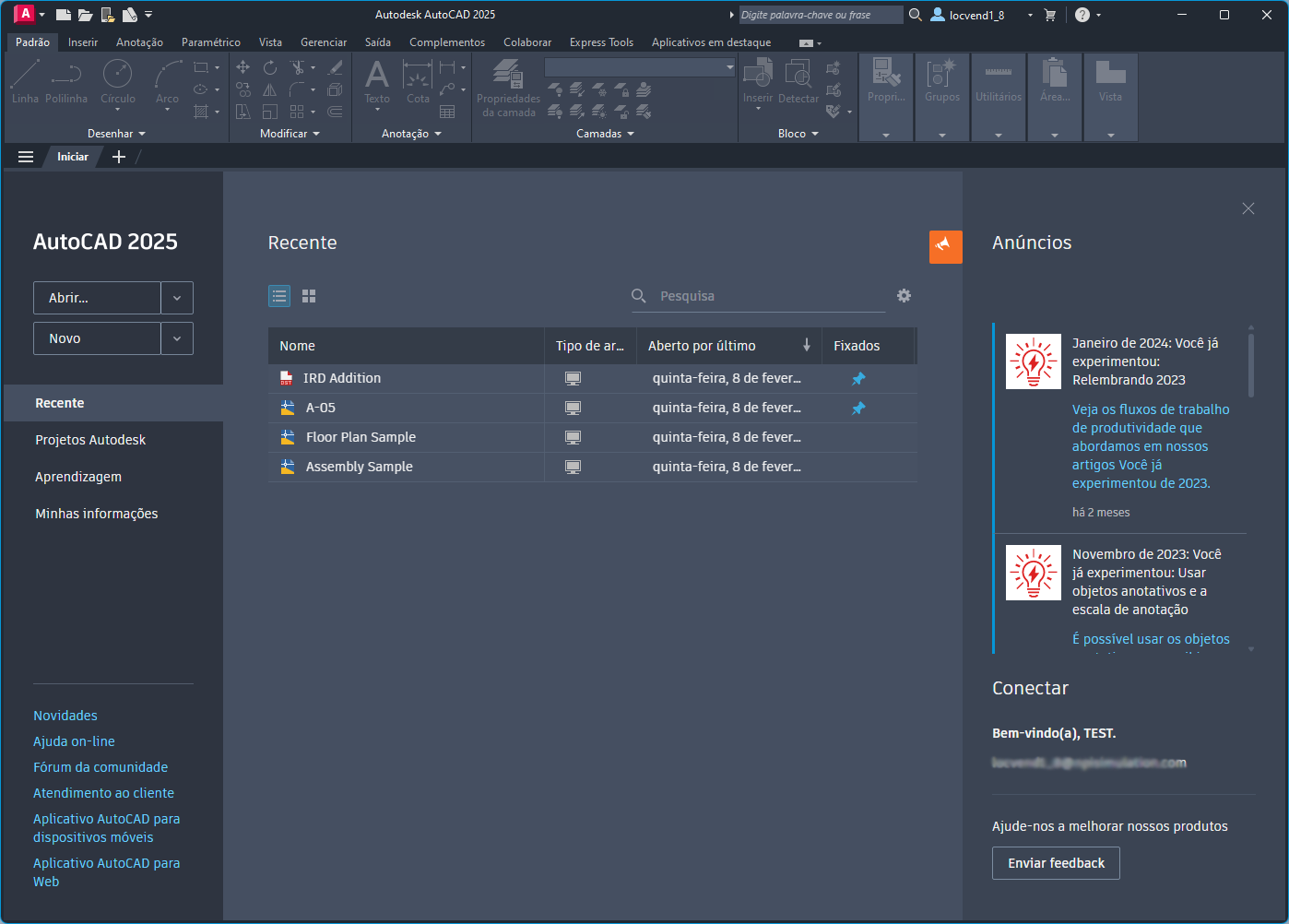Expand the Modificar panel
This screenshot has width=1289, height=924.
pyautogui.click(x=290, y=134)
